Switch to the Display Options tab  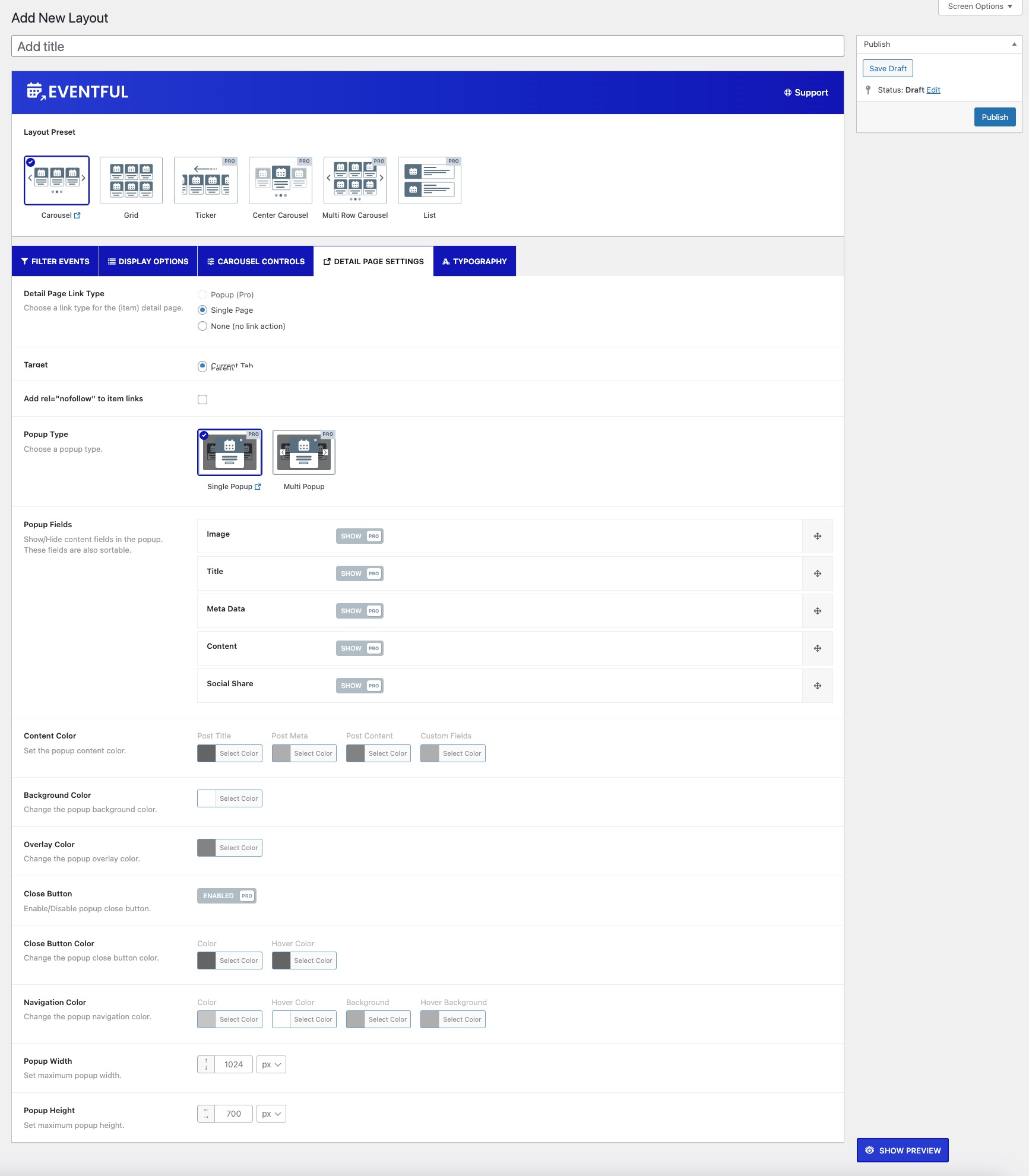(148, 261)
